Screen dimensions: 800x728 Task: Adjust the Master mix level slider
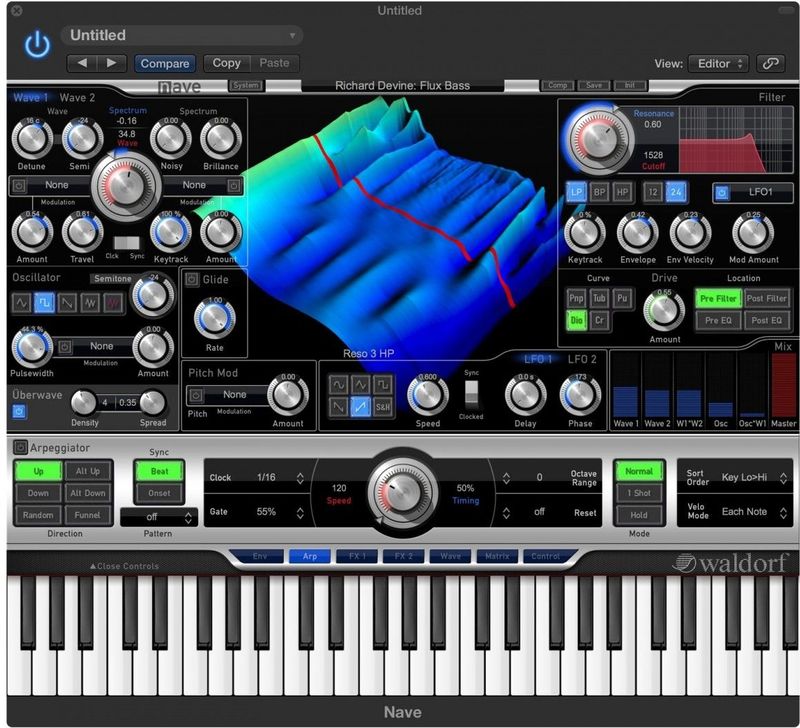click(x=784, y=386)
